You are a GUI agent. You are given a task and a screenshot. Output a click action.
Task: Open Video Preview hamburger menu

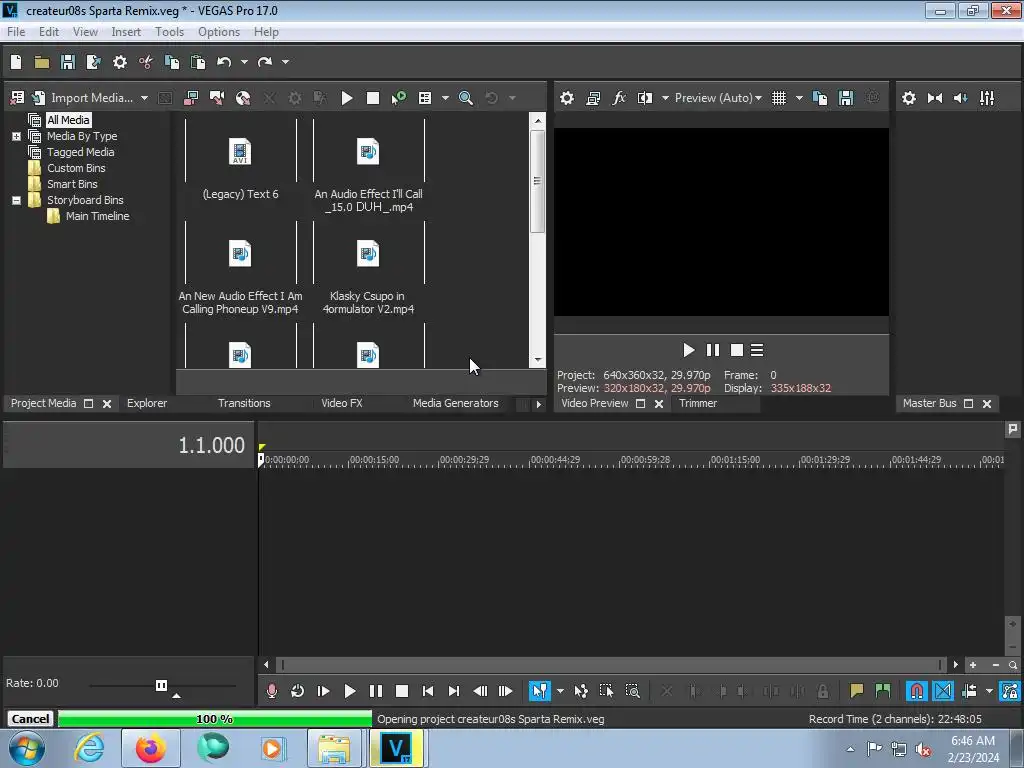coord(757,351)
